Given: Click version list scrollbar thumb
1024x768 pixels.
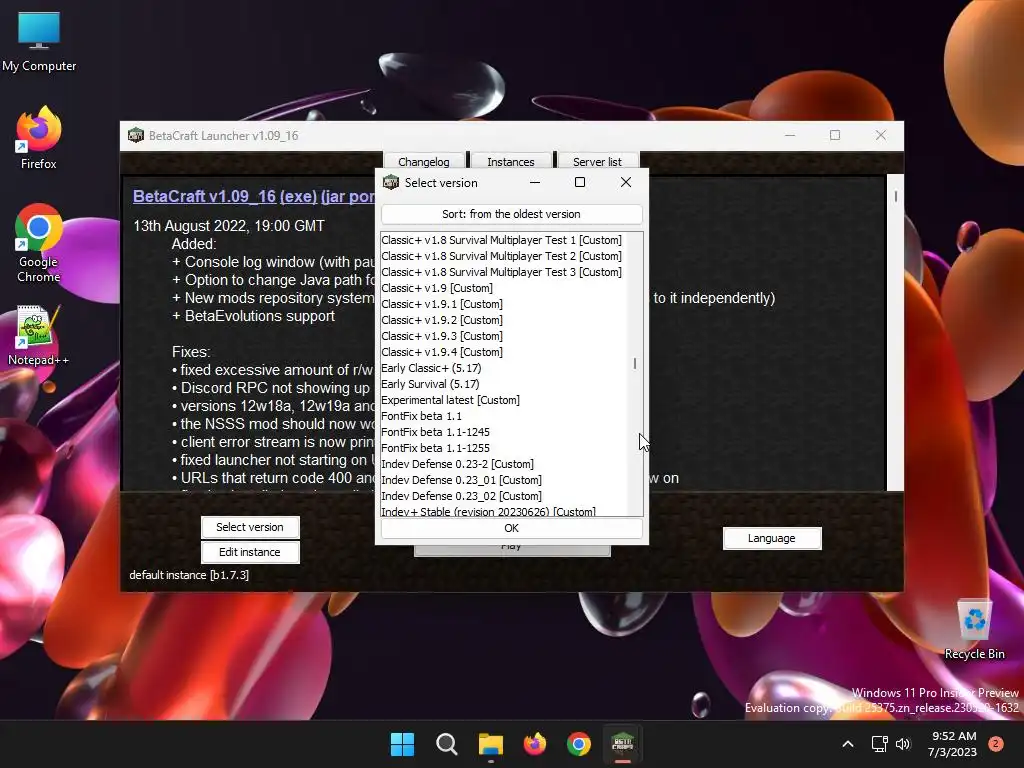Looking at the screenshot, I should point(635,363).
